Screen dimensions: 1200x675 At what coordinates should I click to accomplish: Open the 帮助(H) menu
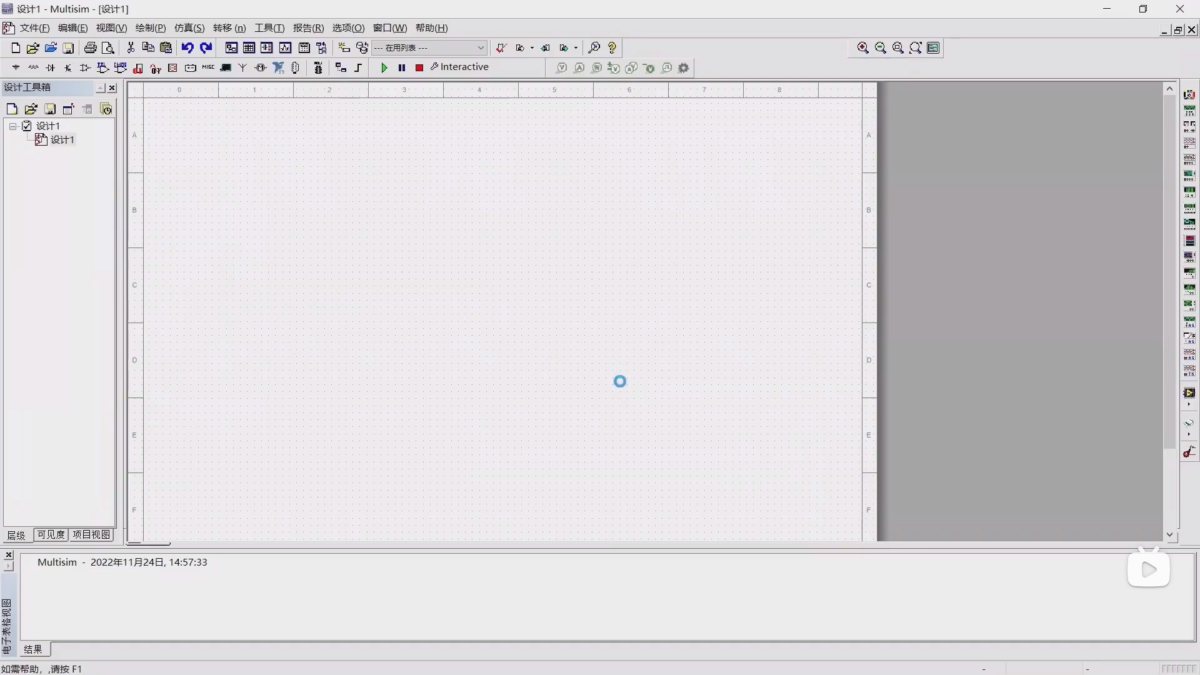[431, 28]
